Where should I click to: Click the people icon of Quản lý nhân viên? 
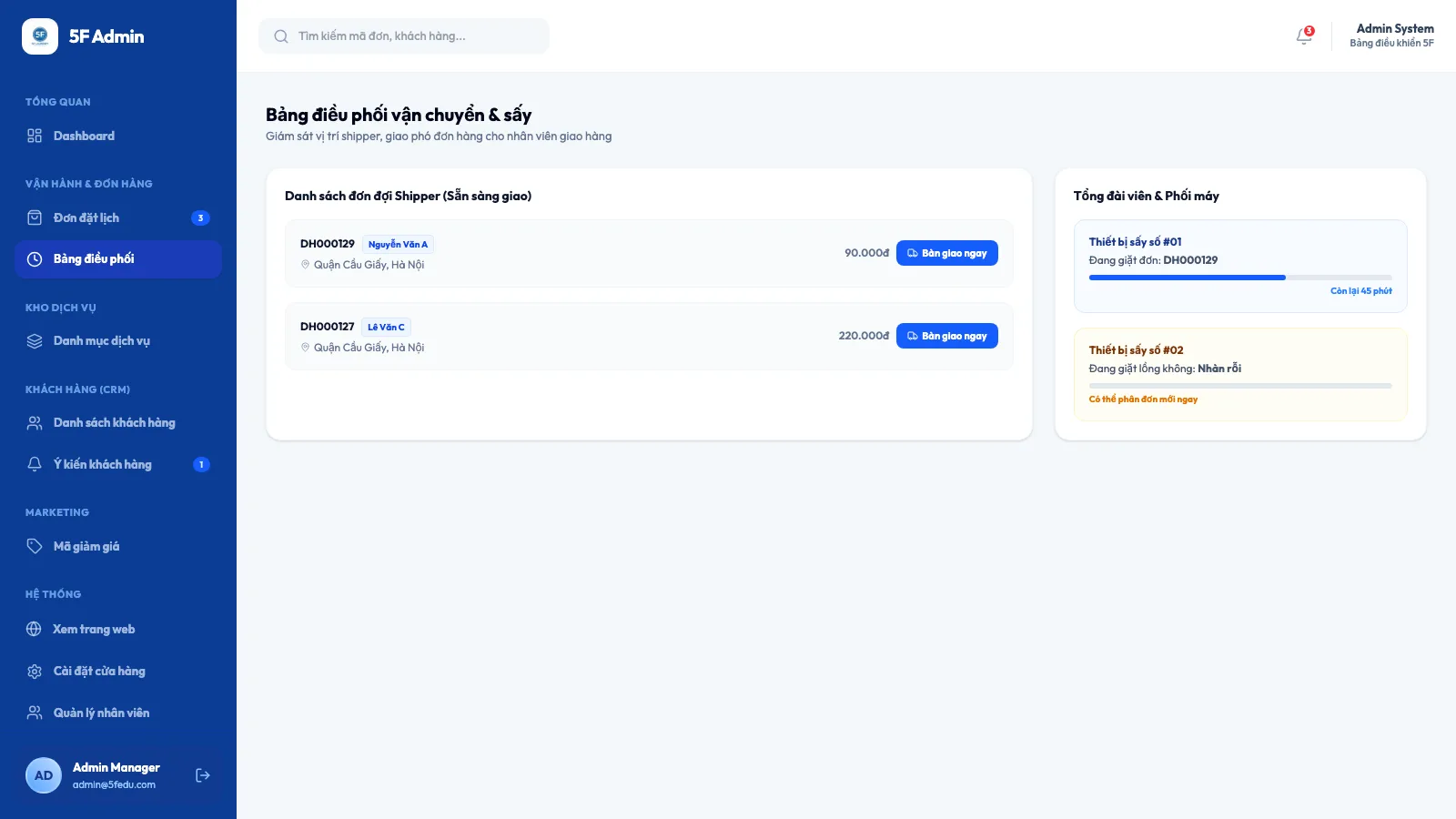35,713
